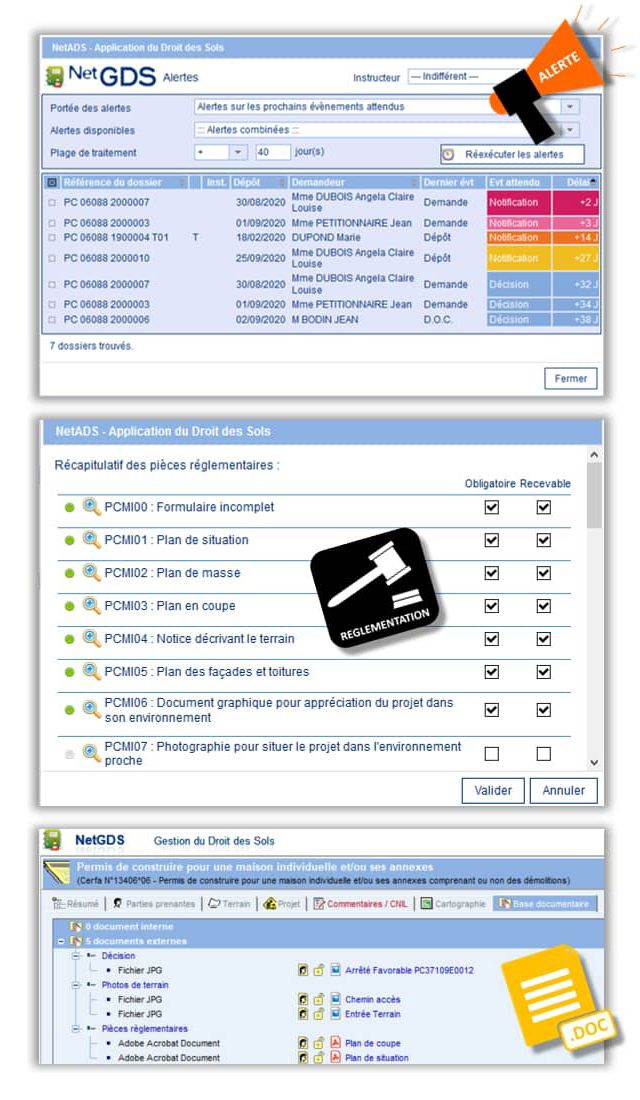Click the Fermer button in the Alertes window
The image size is (640, 1100).
point(571,378)
